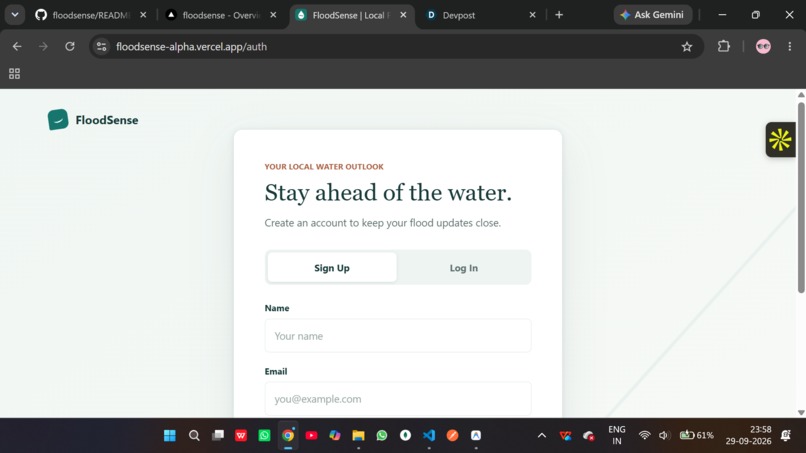Open the Wi-Fi network tray icon
Screen dimensions: 806x453
[644, 436]
